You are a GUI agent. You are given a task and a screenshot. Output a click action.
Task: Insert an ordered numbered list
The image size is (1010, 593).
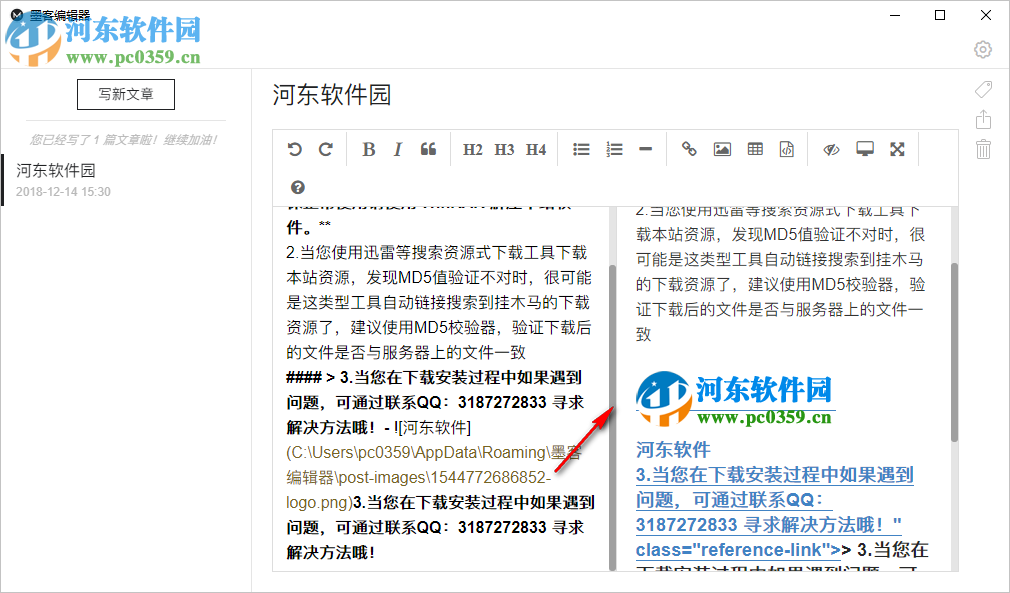[x=614, y=149]
